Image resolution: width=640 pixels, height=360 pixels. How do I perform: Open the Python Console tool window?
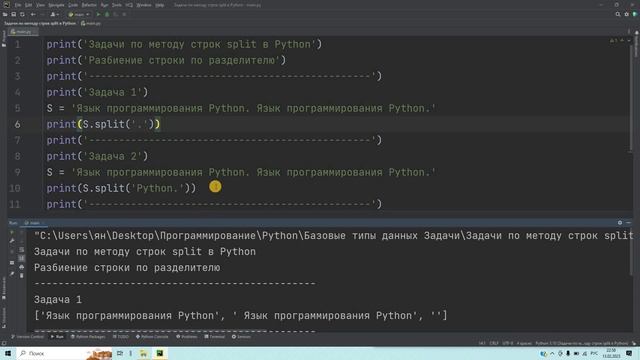point(152,337)
